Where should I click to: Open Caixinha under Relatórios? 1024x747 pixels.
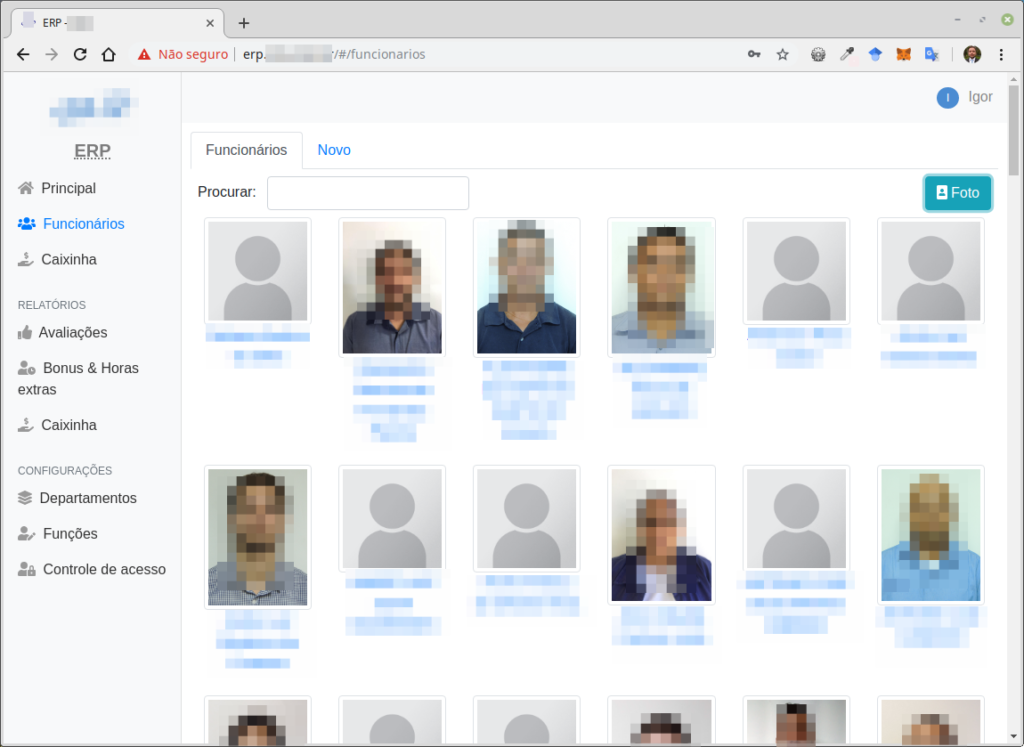click(69, 425)
